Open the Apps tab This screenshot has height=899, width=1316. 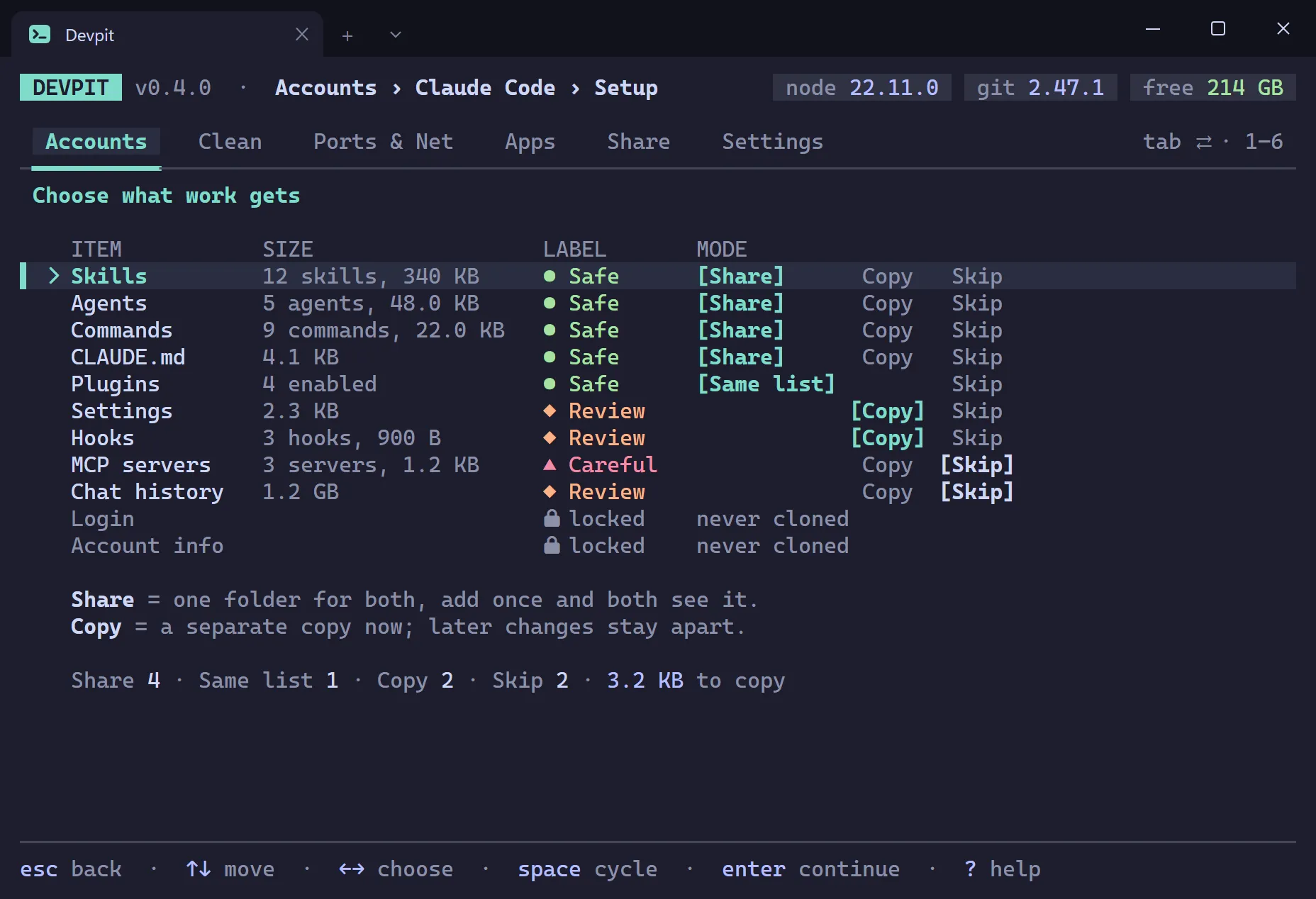coord(530,142)
